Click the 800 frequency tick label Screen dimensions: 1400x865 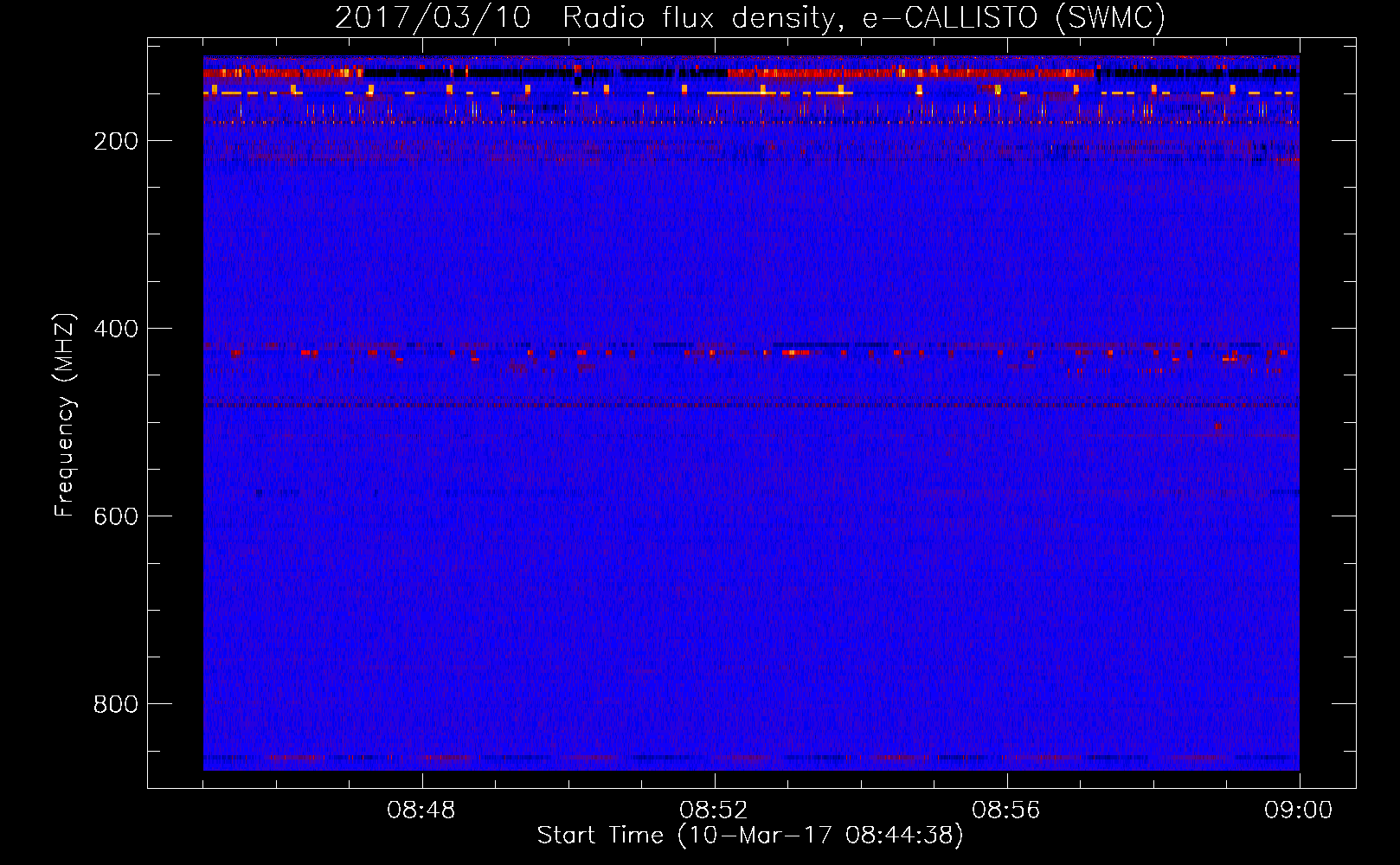click(116, 704)
